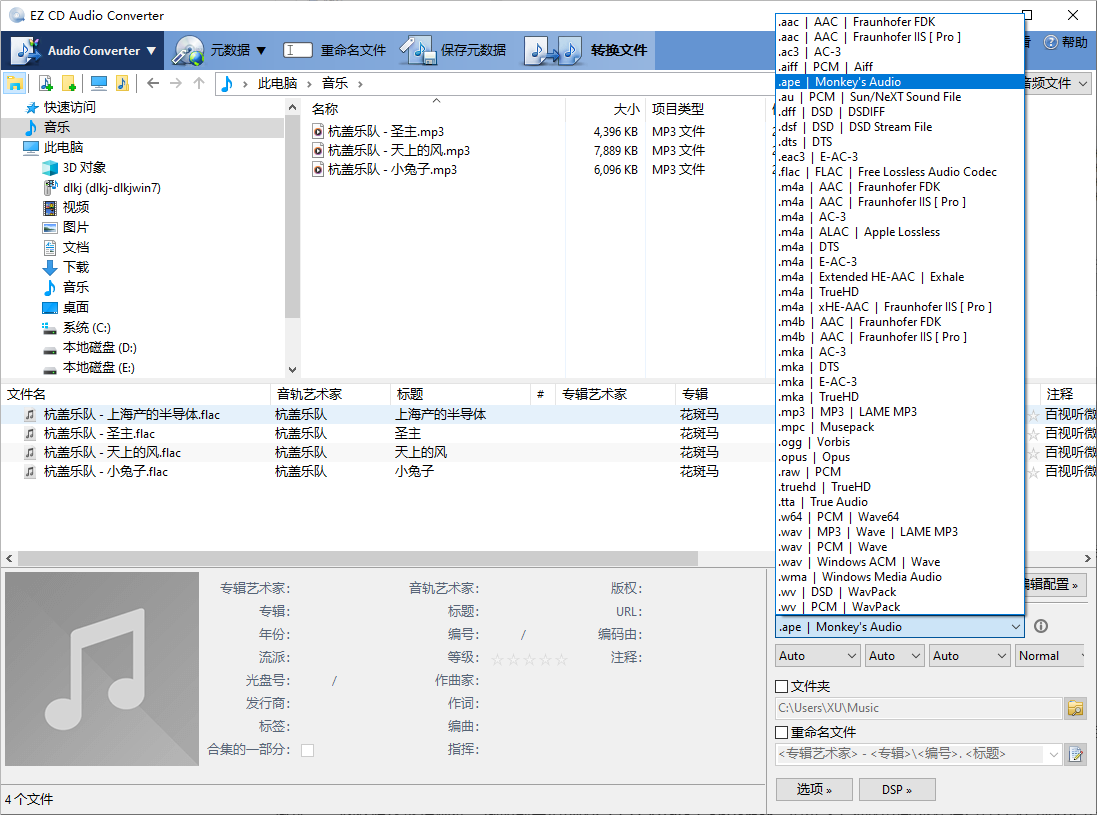The height and width of the screenshot is (815, 1097).
Task: Open the 元数据 disc metadata icon
Action: 188,50
